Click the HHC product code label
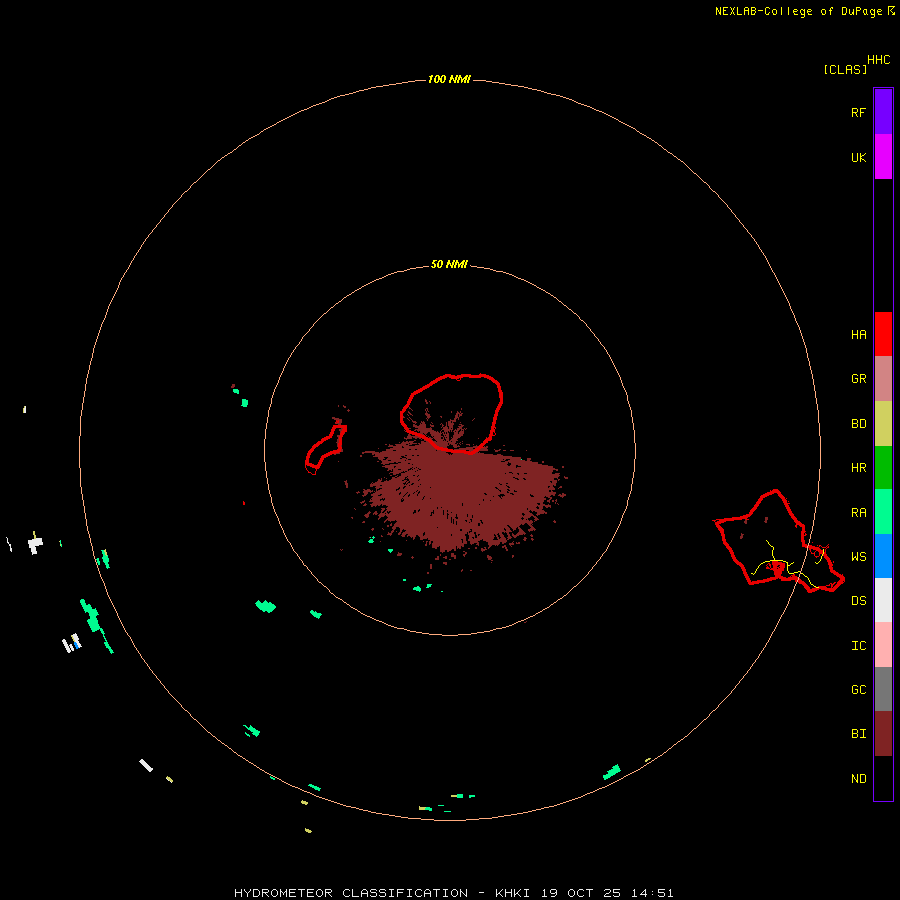 (x=879, y=60)
